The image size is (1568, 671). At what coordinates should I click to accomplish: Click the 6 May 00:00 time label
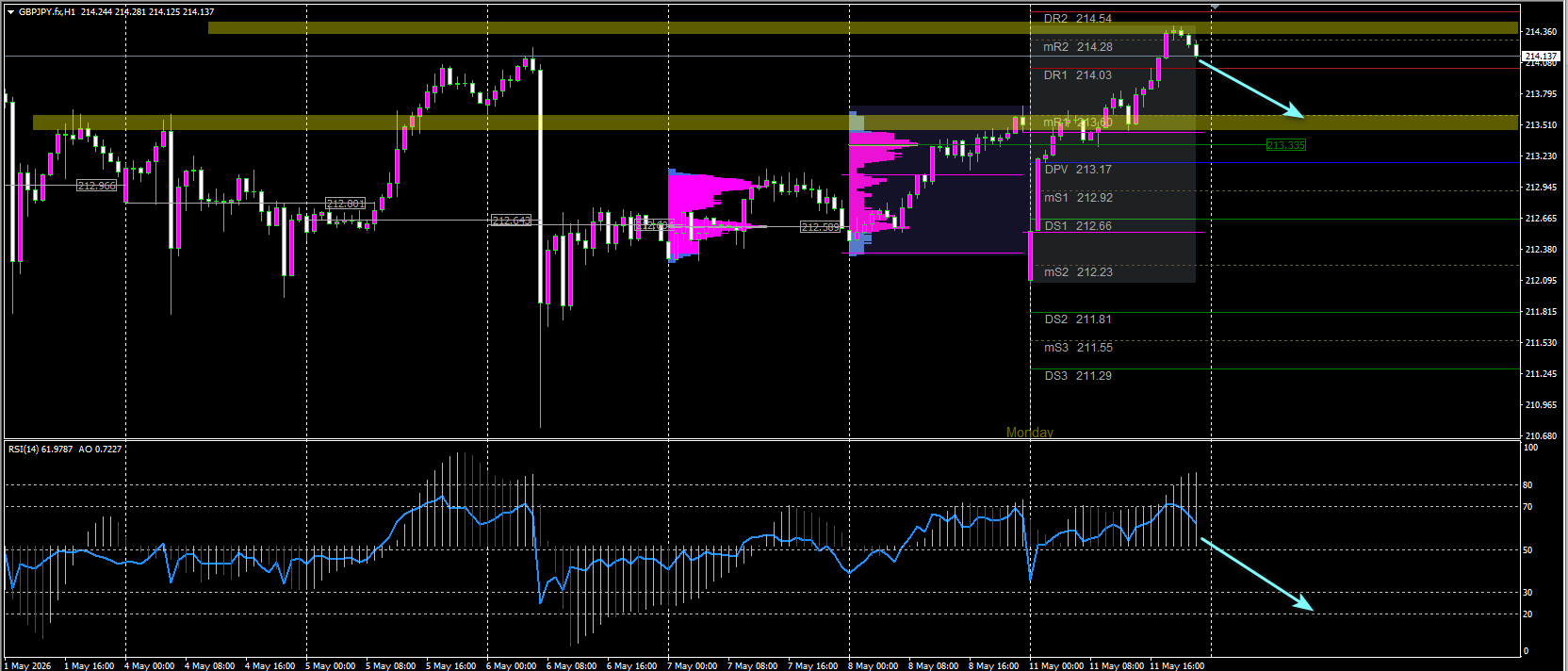click(x=511, y=665)
